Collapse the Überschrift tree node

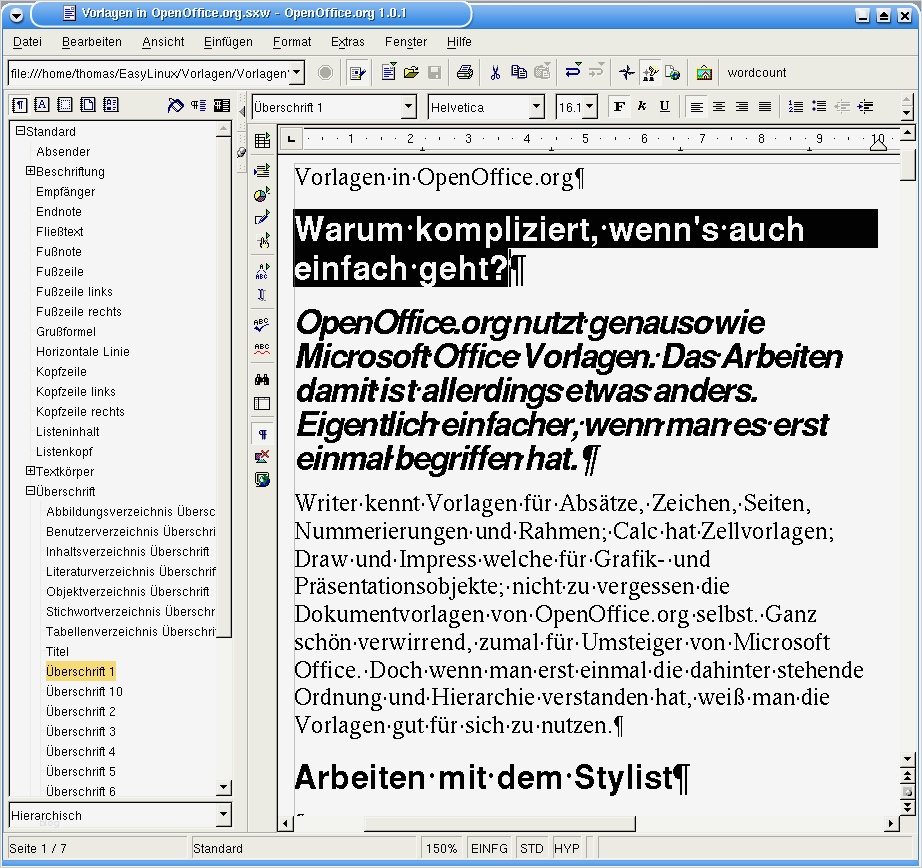[x=31, y=491]
